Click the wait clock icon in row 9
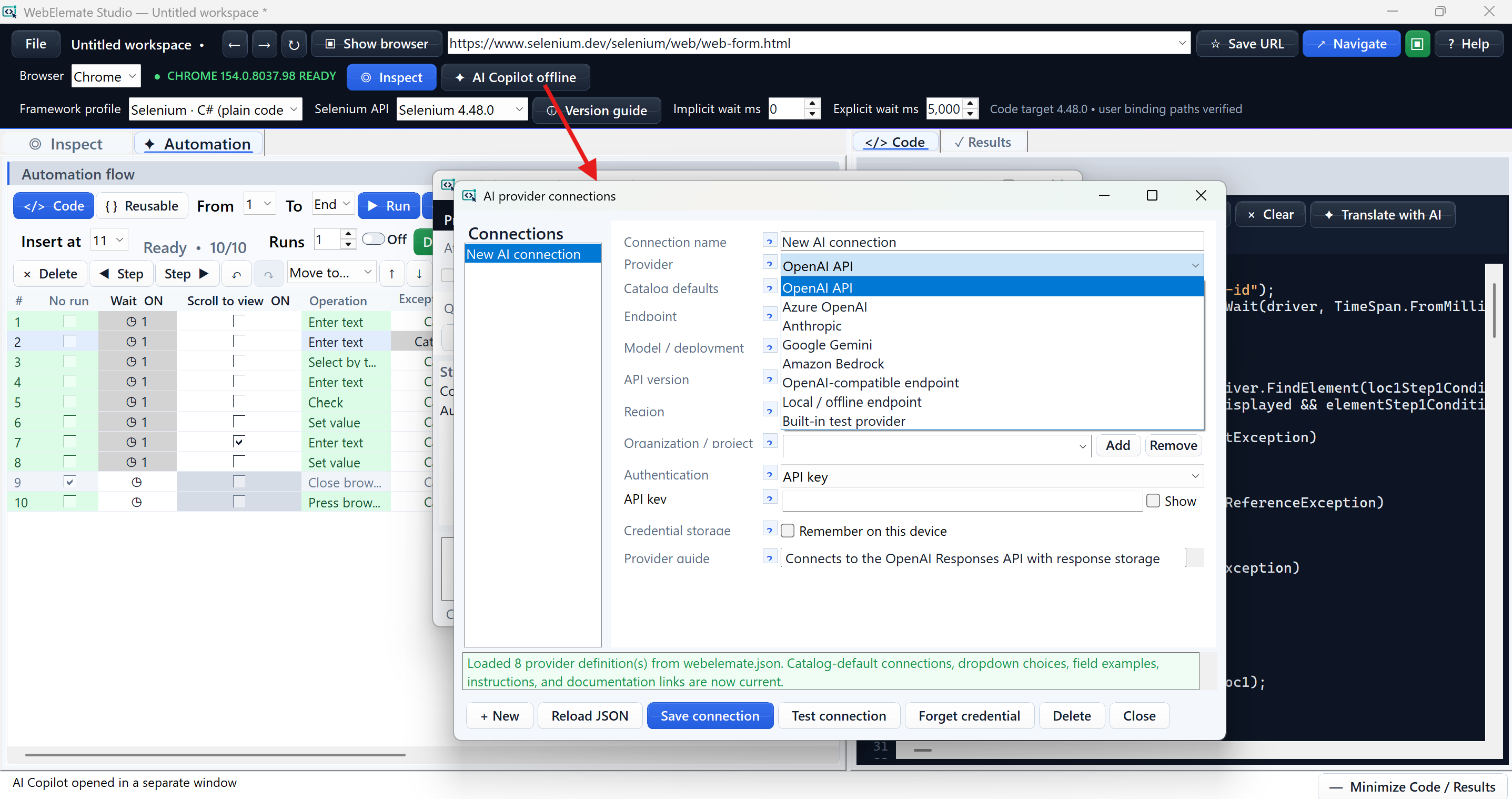1512x799 pixels. click(x=137, y=482)
